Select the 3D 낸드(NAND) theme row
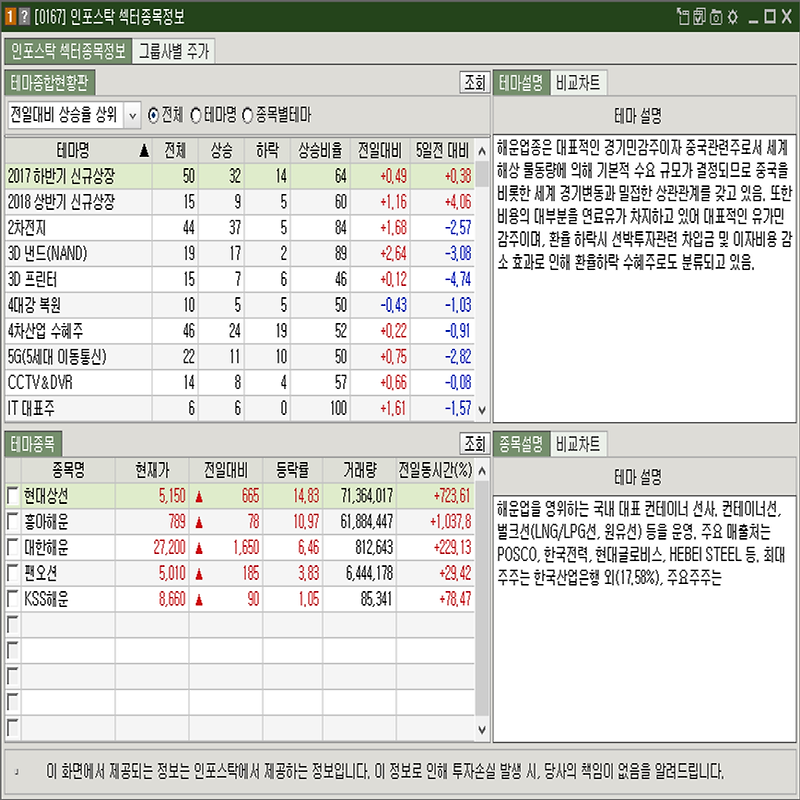 [240, 254]
